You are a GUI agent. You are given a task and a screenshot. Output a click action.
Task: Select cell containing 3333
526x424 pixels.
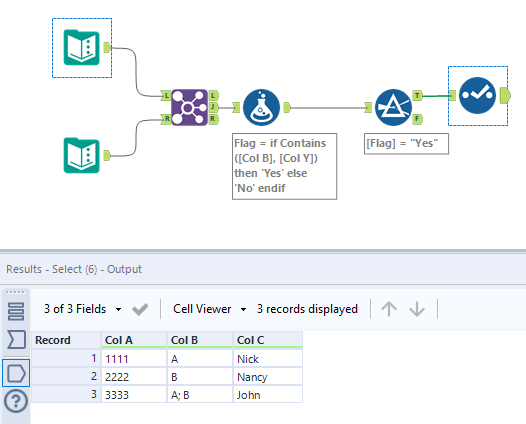pyautogui.click(x=134, y=394)
